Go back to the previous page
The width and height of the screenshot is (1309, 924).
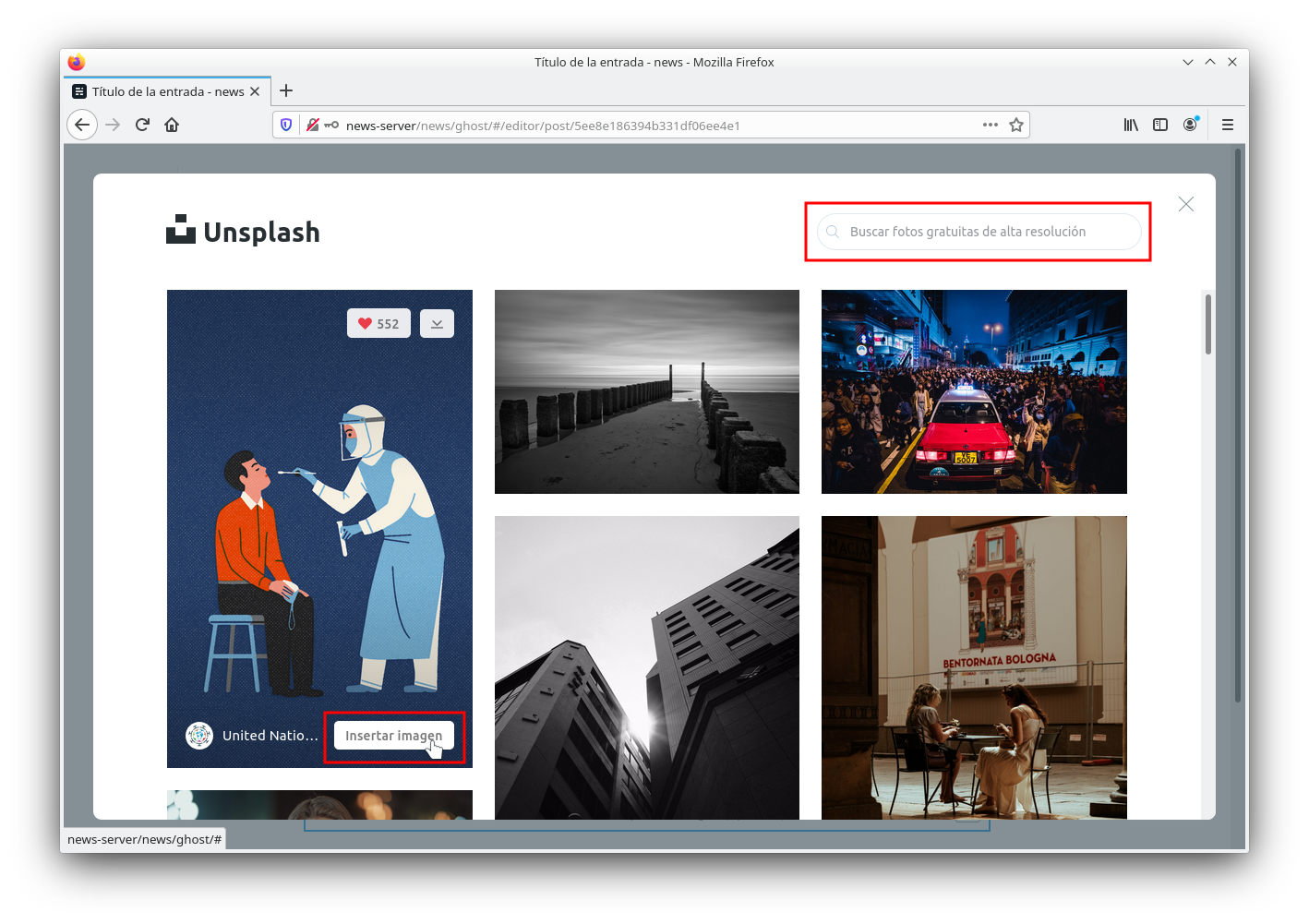[82, 125]
